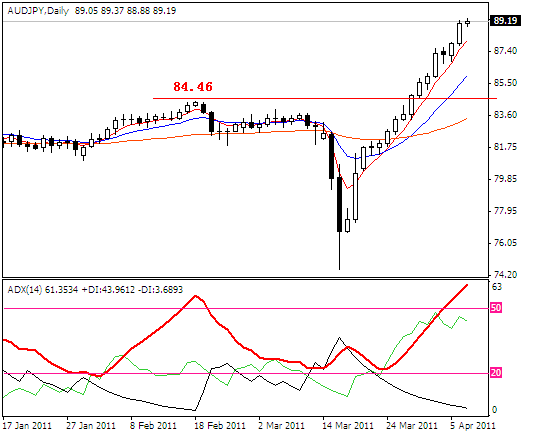Click the date label 18 Feb 2011
The width and height of the screenshot is (534, 435).
(x=220, y=426)
